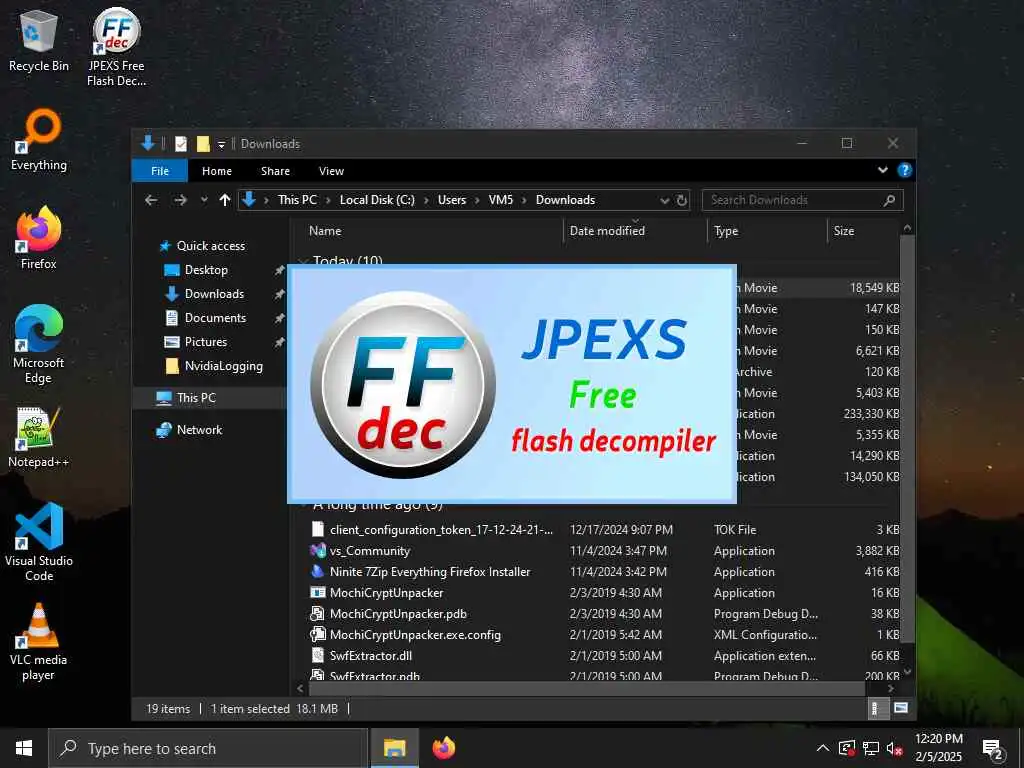This screenshot has width=1024, height=768.
Task: Select Ninite 7Zip Everything Firefox Installer file
Action: tap(430, 571)
